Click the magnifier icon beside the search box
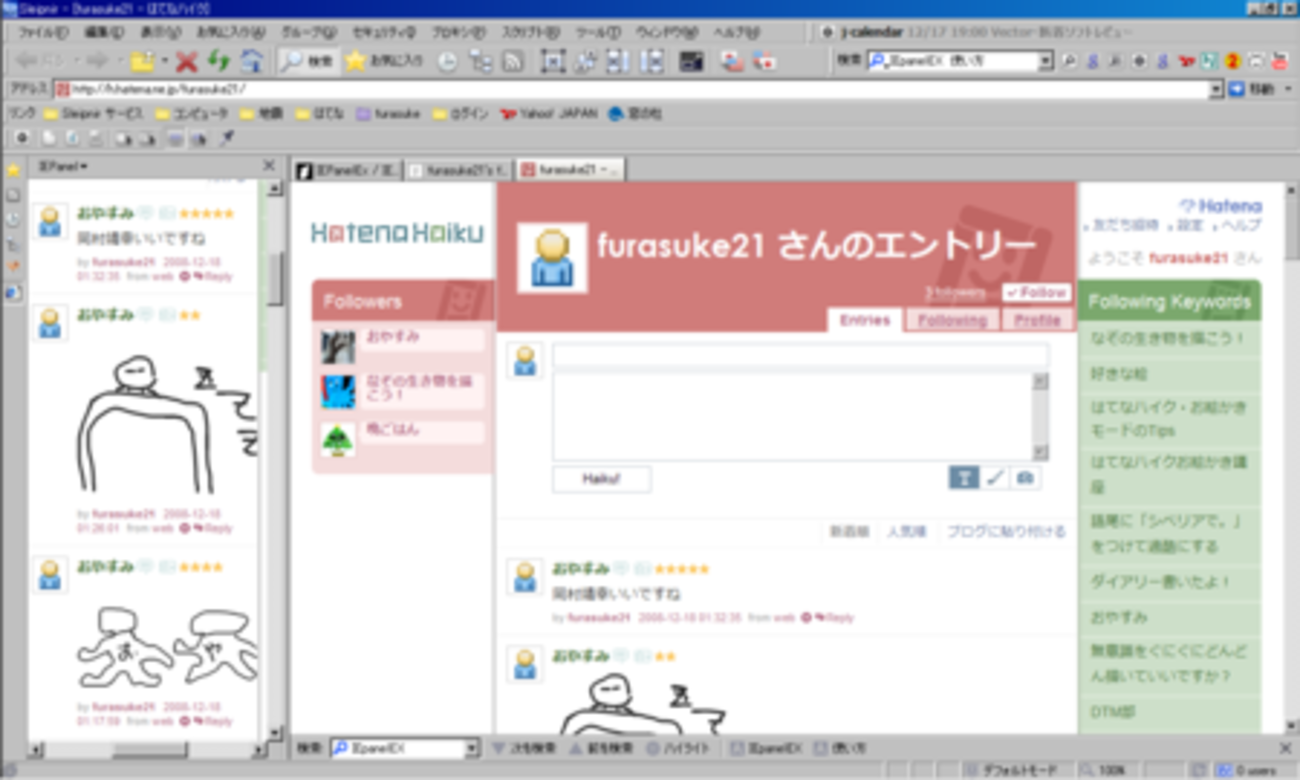This screenshot has width=1300, height=780. 1069,62
